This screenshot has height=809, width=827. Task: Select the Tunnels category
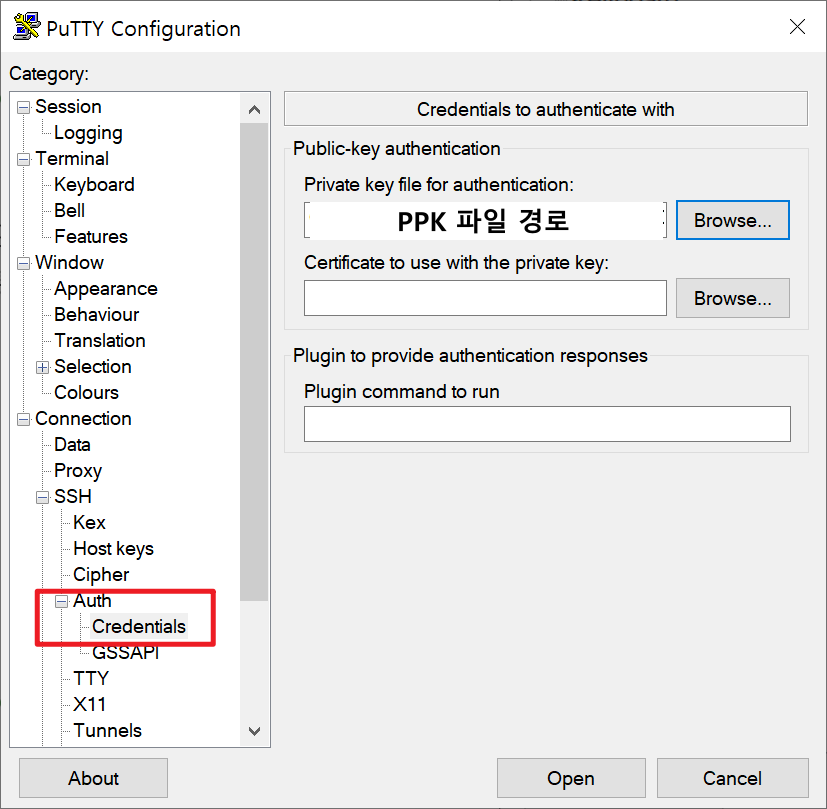108,730
